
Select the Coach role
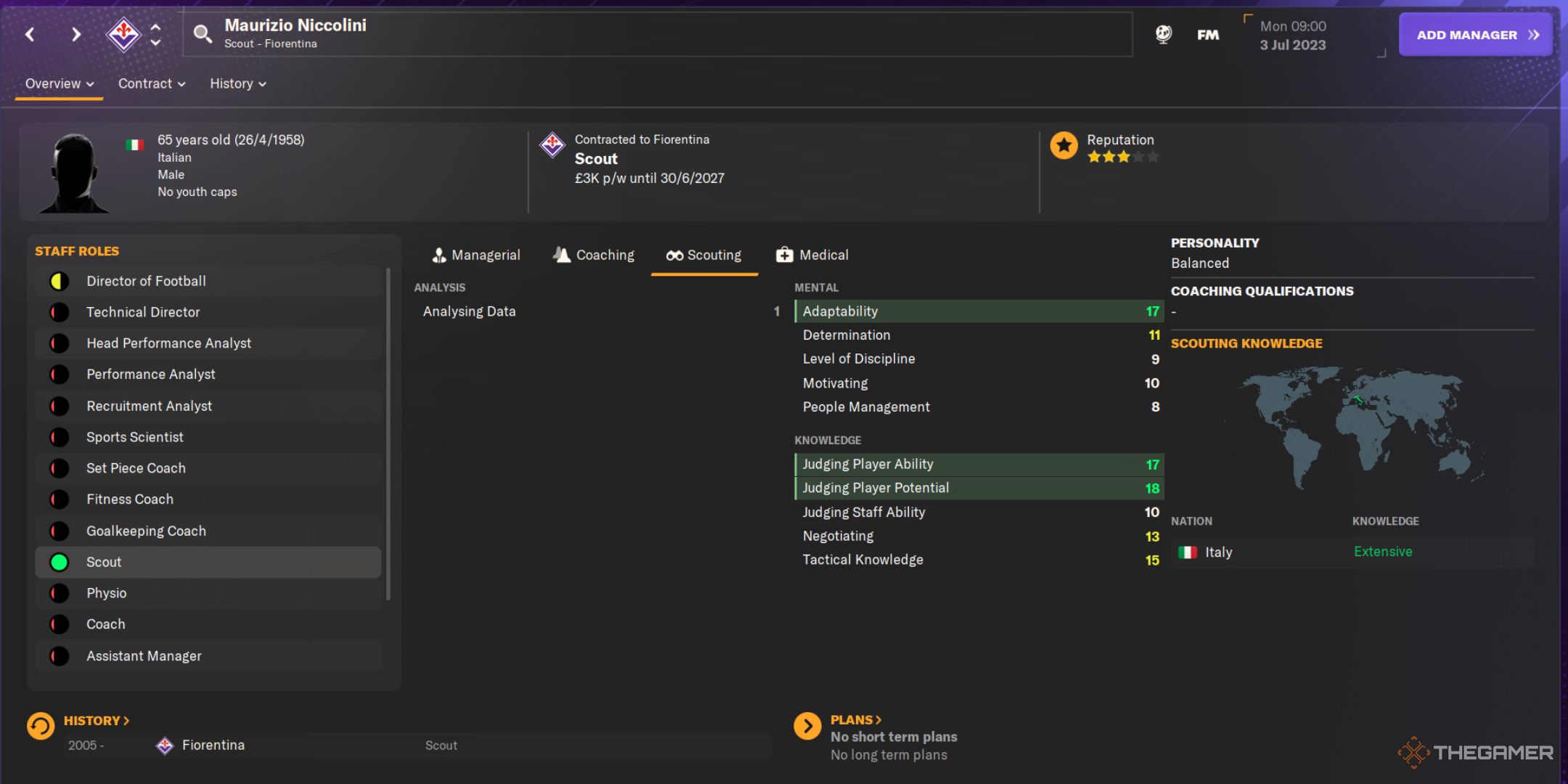(208, 624)
